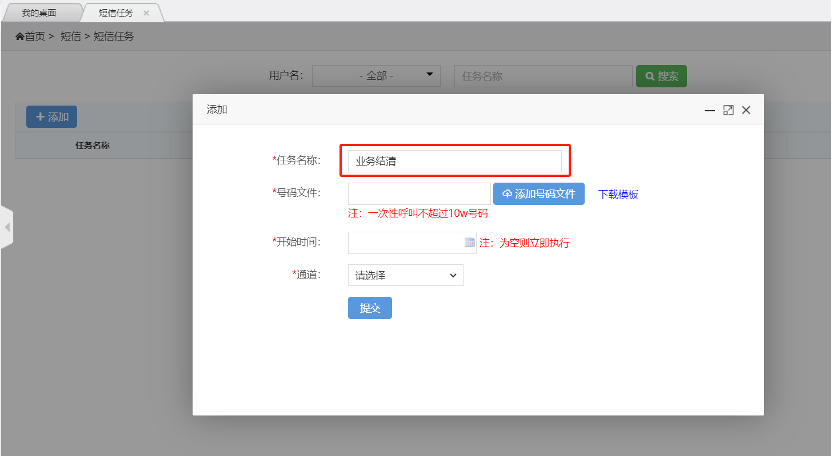Click the 添加号码文件 upload button
The height and width of the screenshot is (456, 832).
[x=538, y=194]
